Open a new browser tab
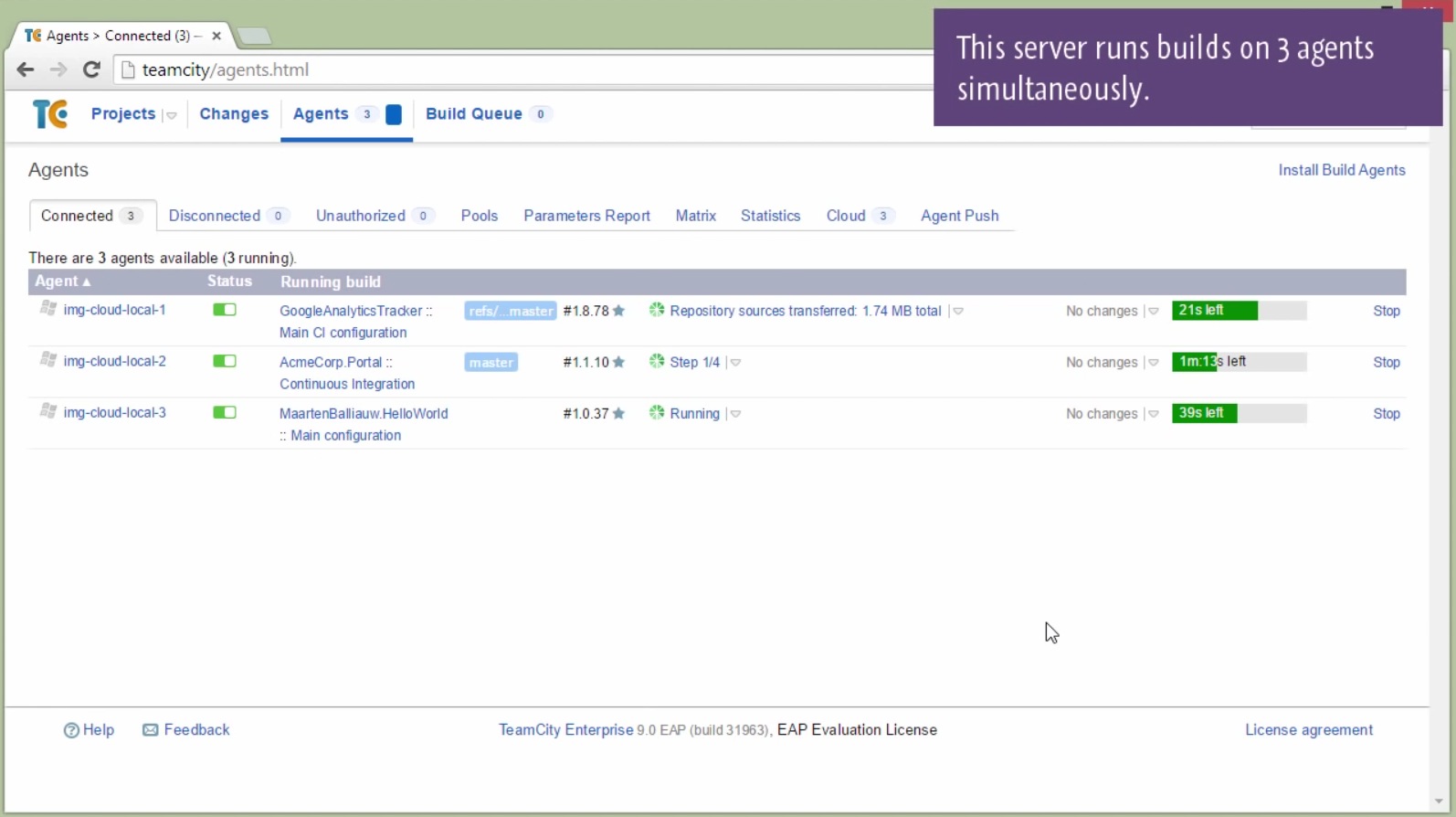The image size is (1456, 817). [254, 36]
